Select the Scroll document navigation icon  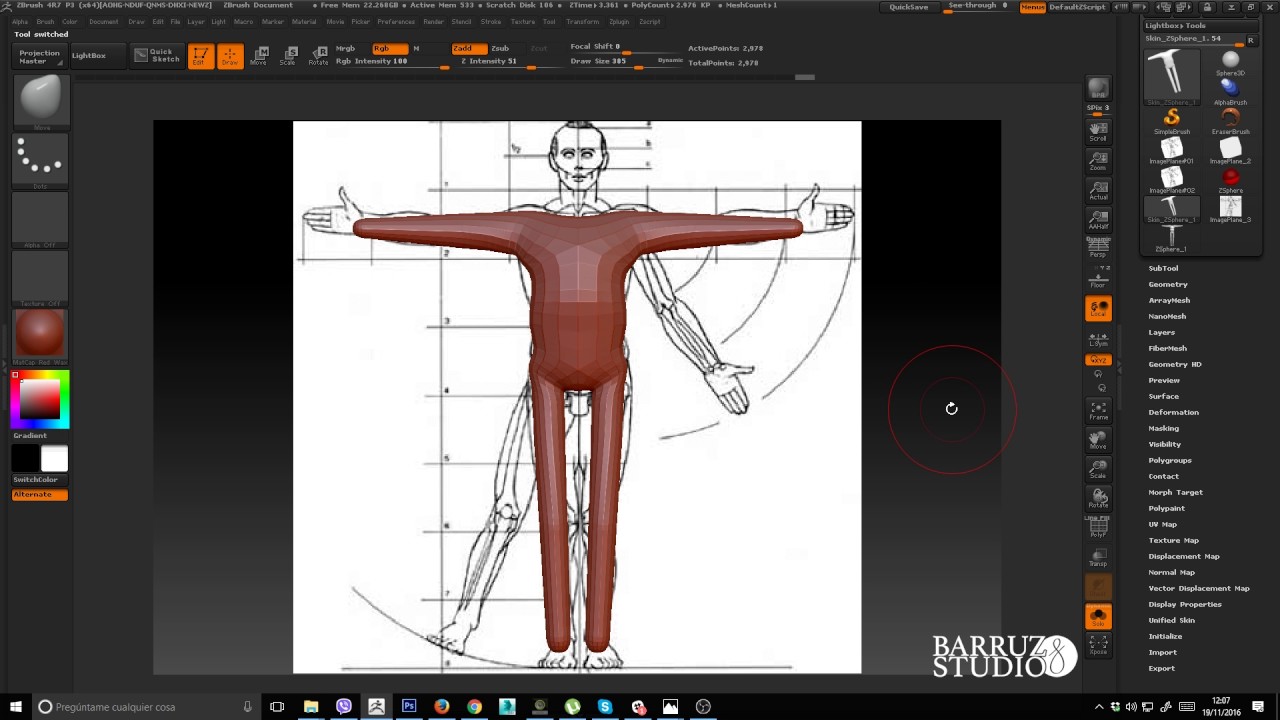(1098, 132)
